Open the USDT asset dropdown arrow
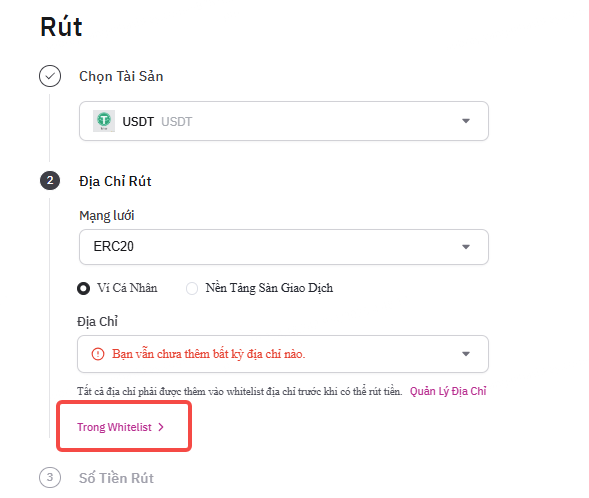This screenshot has width=589, height=498. (x=466, y=121)
